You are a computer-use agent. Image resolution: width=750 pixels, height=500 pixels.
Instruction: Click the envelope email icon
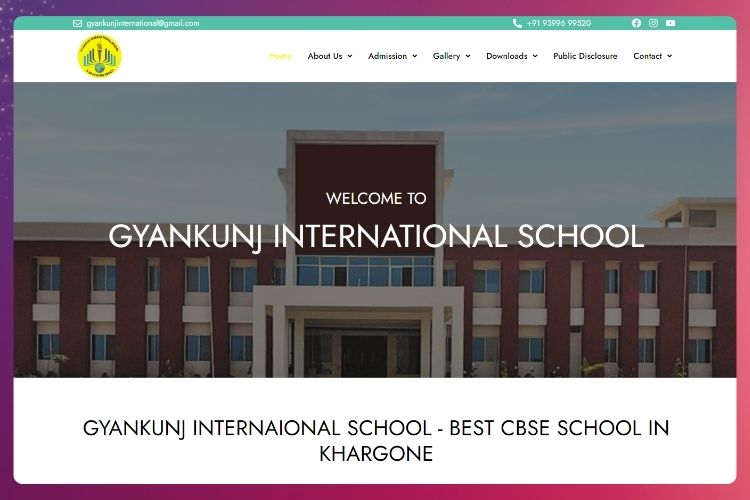(x=77, y=23)
